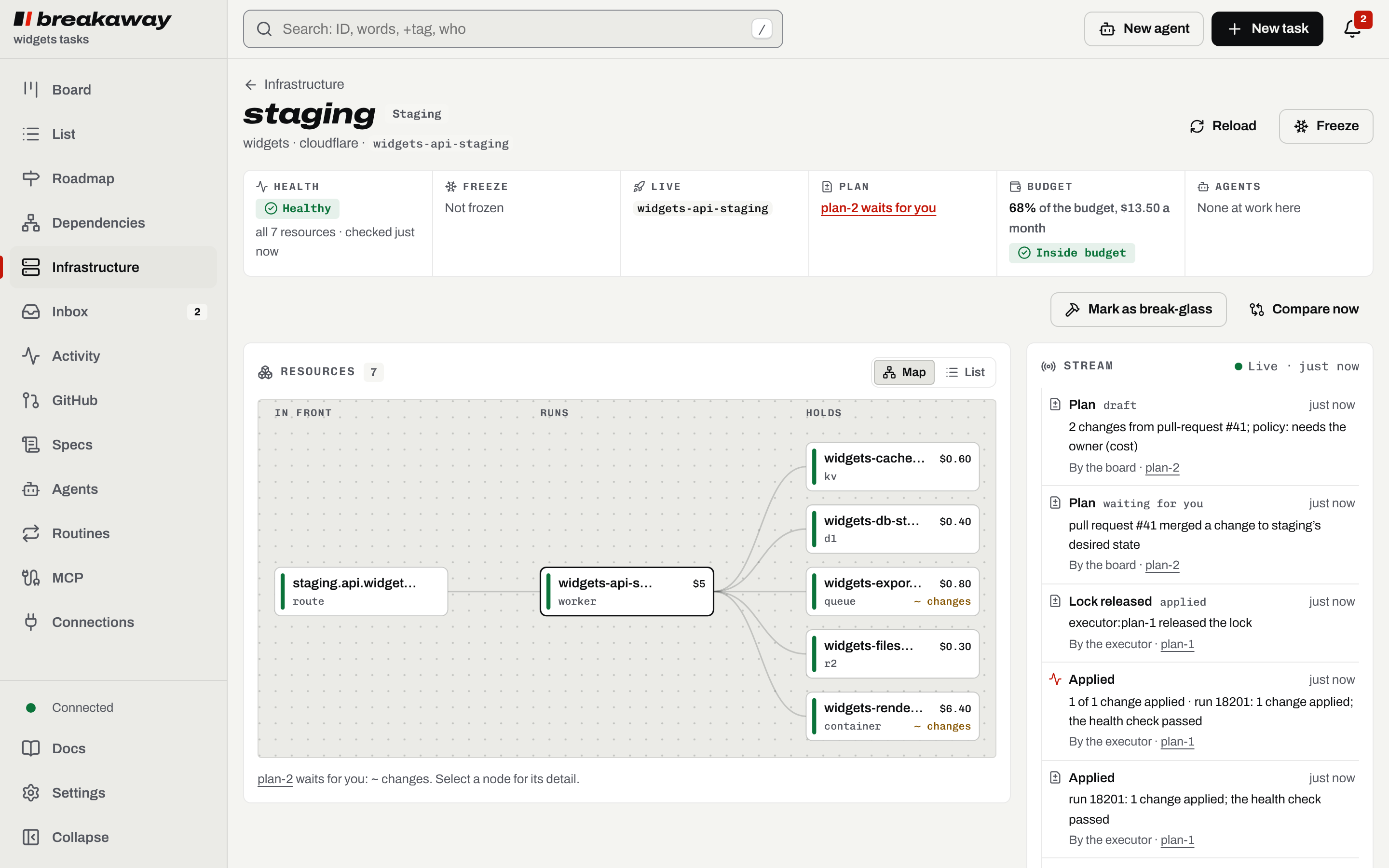Click the 'Inside budget' badge
Image resolution: width=1389 pixels, height=868 pixels.
1072,253
